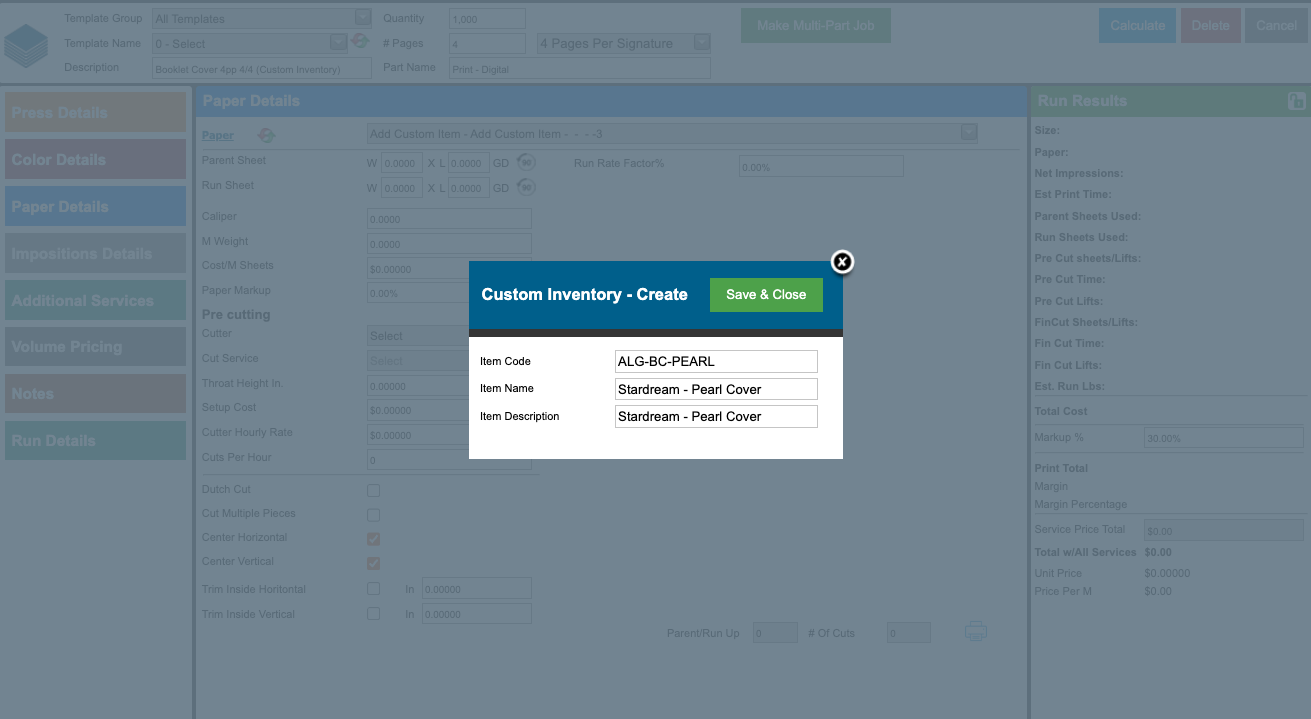Screen dimensions: 1311x719
Task: Switch to Impositions Details tab
Action: coord(95,253)
